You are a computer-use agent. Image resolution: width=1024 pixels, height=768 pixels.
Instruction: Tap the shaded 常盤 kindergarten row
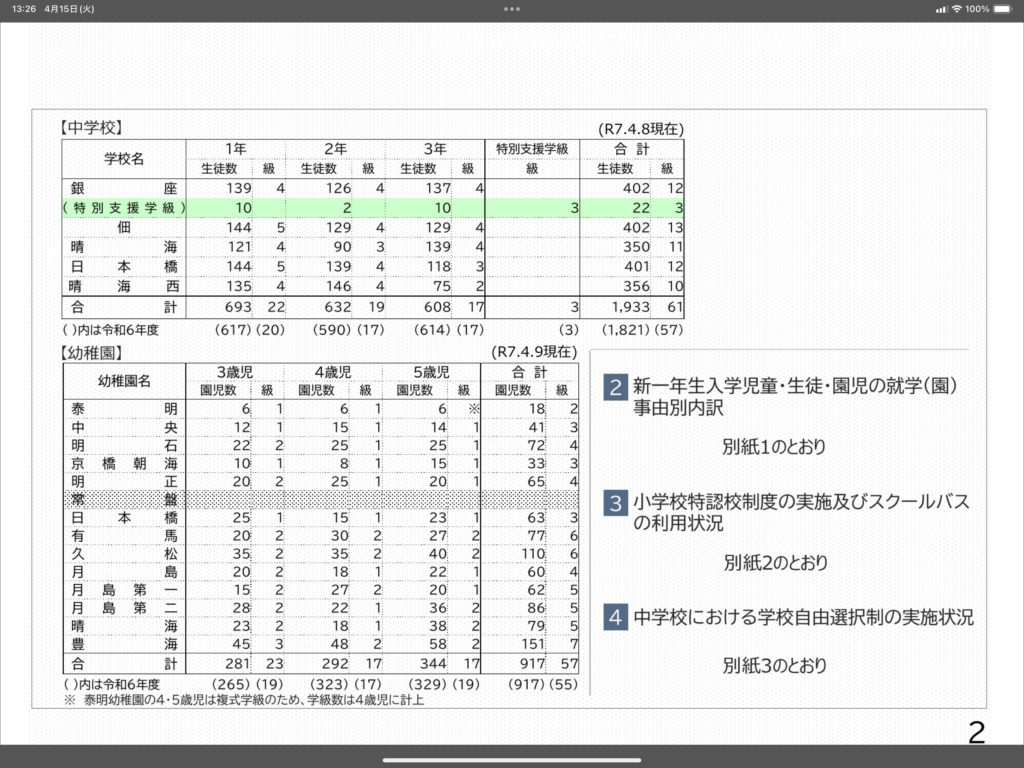pyautogui.click(x=320, y=500)
